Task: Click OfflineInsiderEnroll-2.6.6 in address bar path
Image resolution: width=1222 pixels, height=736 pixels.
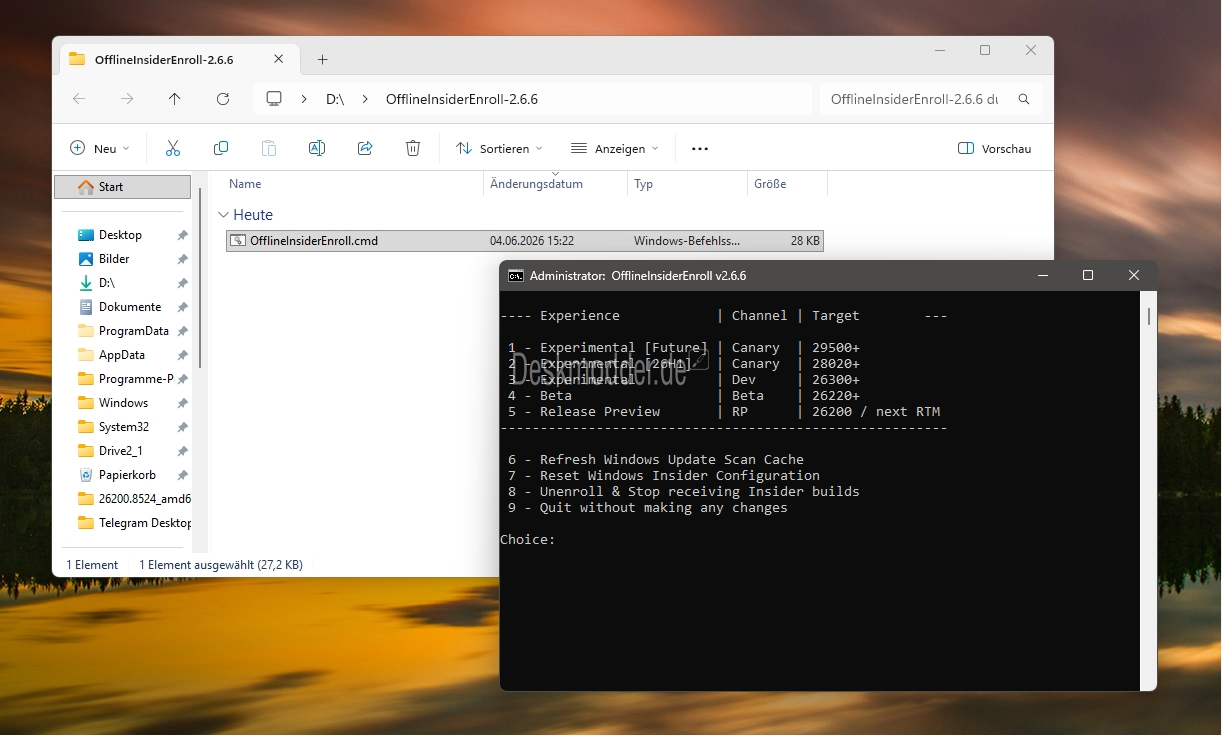Action: click(461, 99)
